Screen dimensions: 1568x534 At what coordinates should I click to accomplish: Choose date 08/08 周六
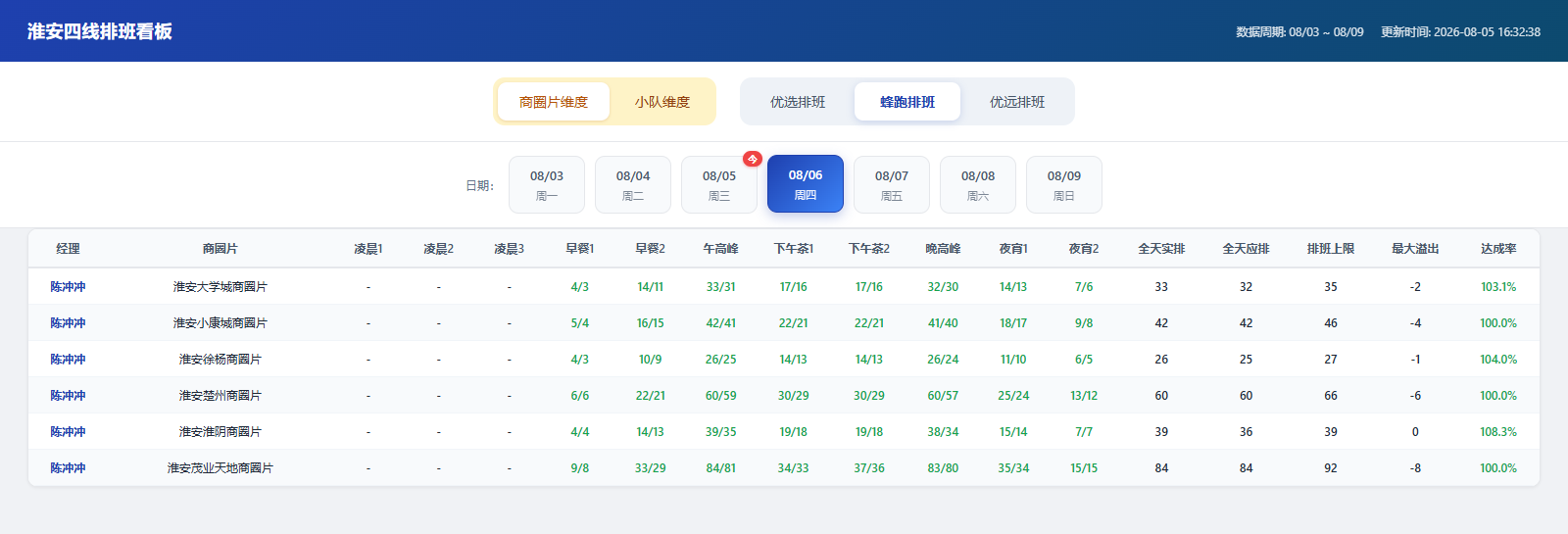(978, 184)
